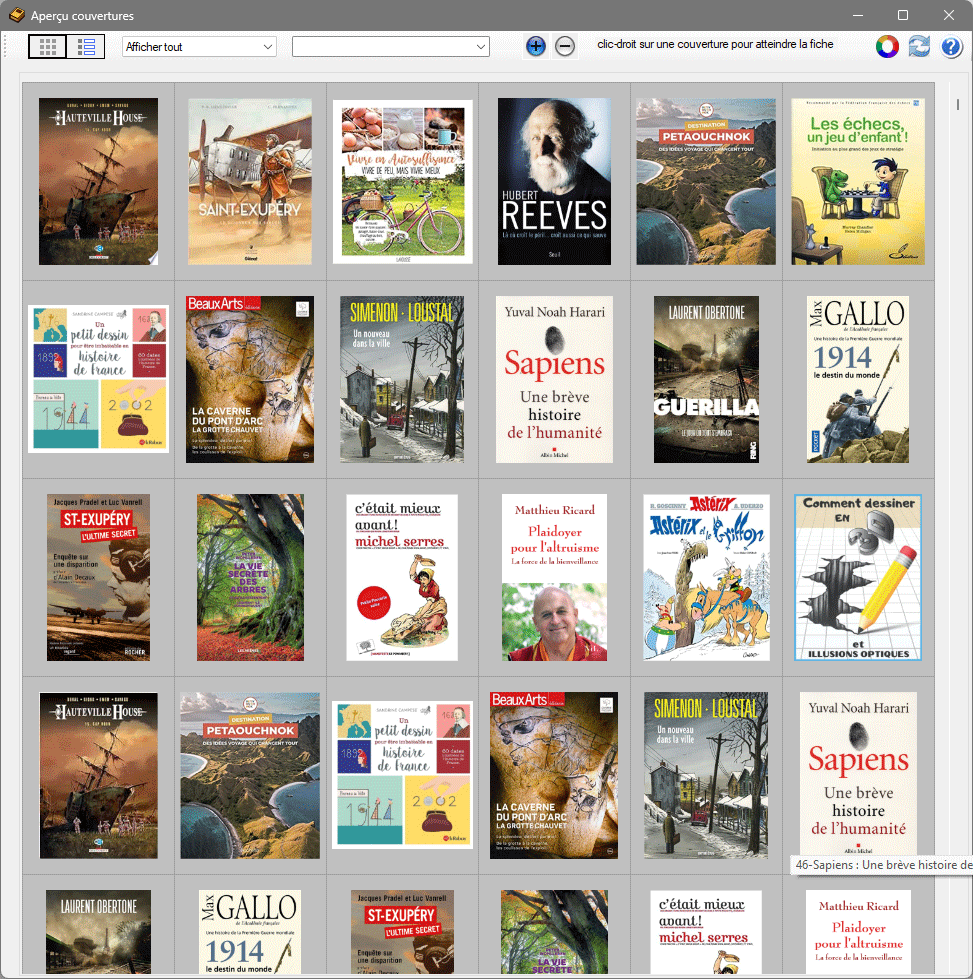Open the color wheel settings icon
The height and width of the screenshot is (979, 973).
point(887,46)
